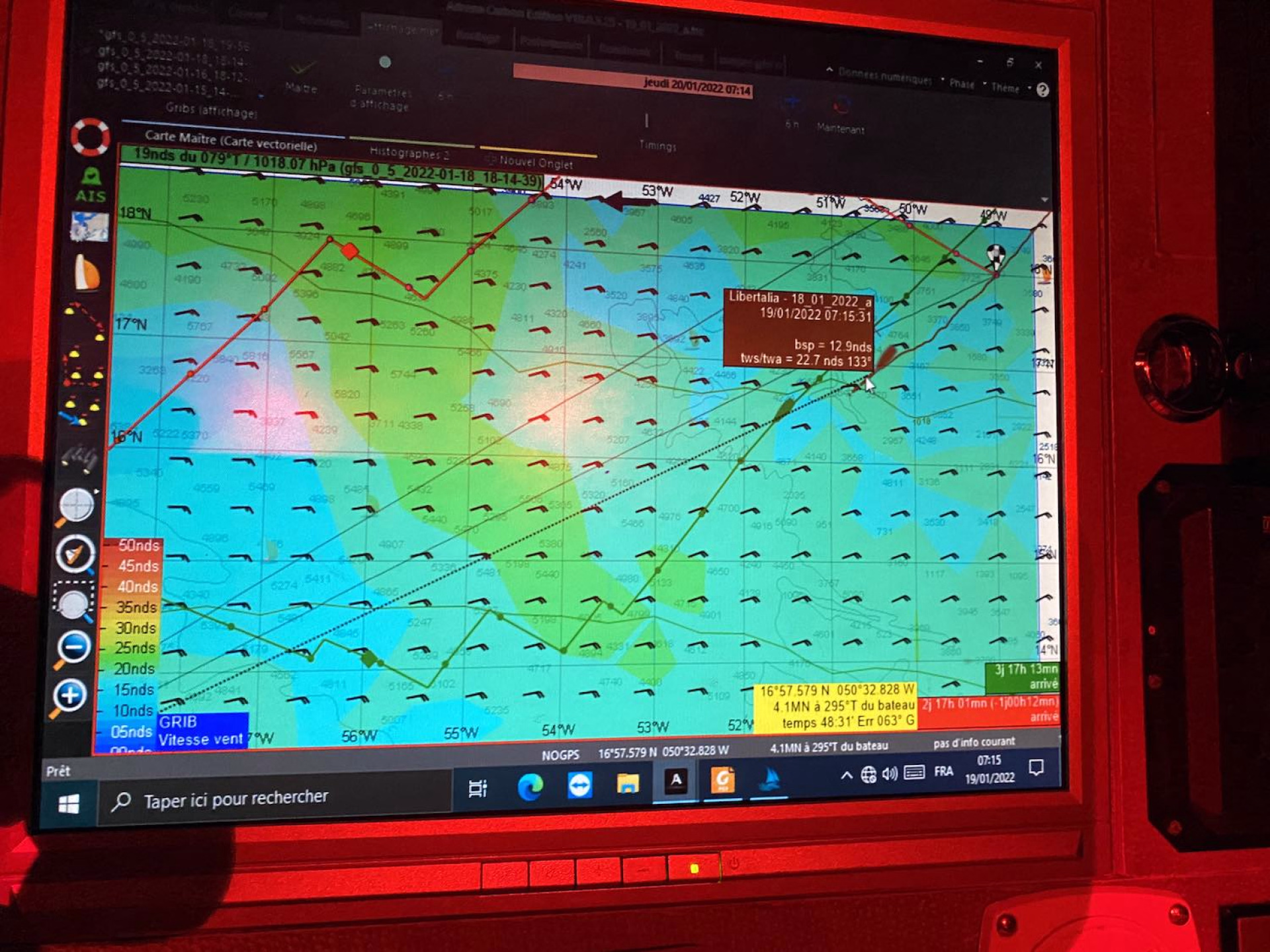Open Task View on the taskbar
Image resolution: width=1270 pixels, height=952 pixels.
click(x=478, y=788)
